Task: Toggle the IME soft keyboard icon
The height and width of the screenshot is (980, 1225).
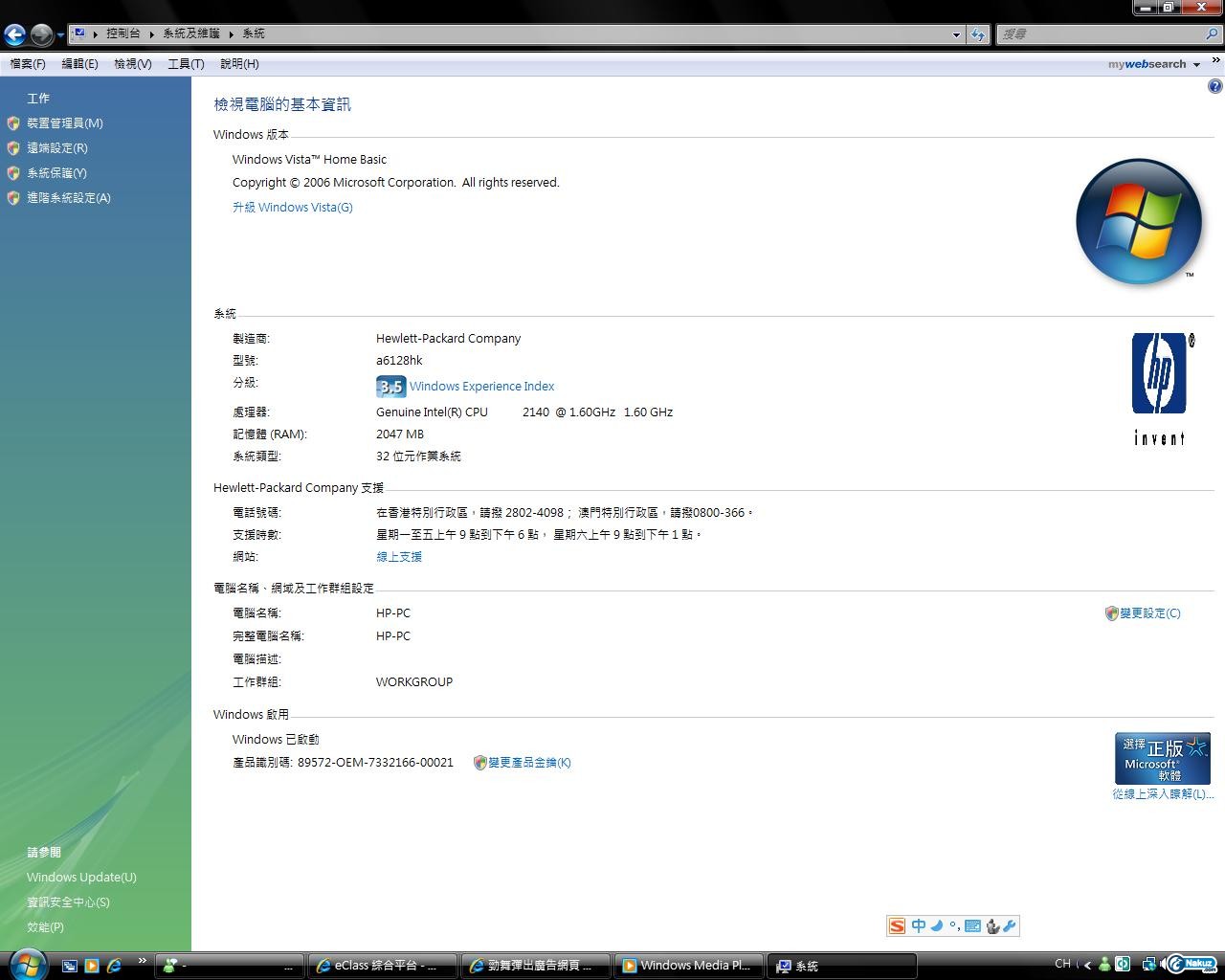Action: point(972,925)
